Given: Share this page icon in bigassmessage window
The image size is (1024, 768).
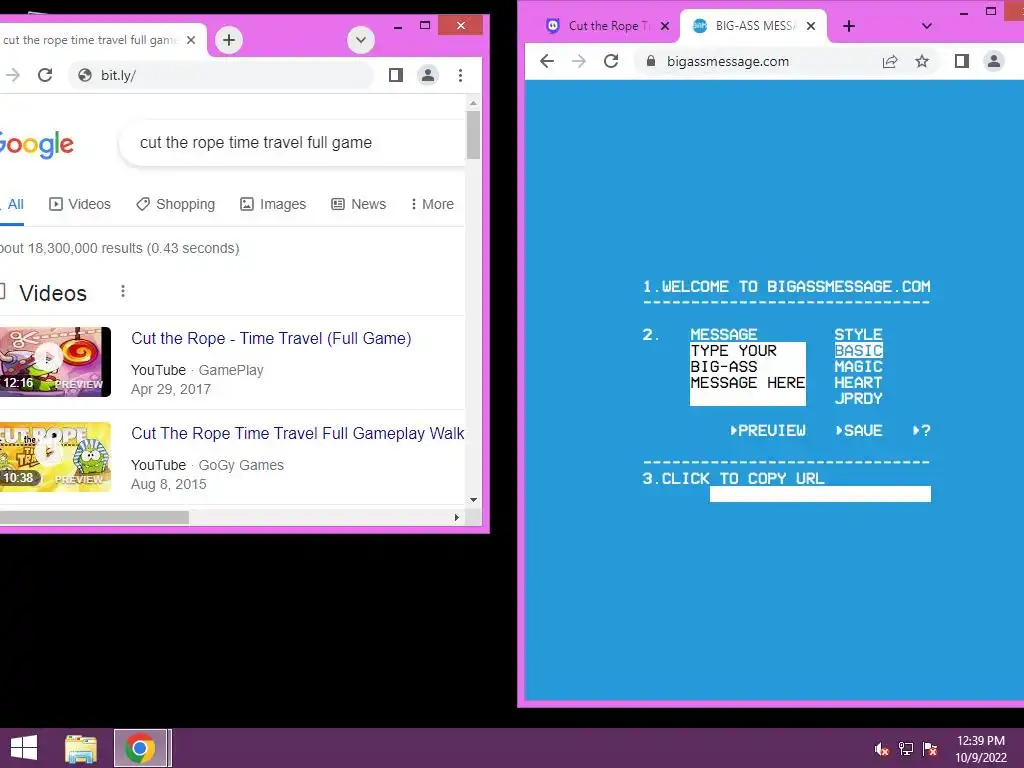Looking at the screenshot, I should pyautogui.click(x=889, y=61).
